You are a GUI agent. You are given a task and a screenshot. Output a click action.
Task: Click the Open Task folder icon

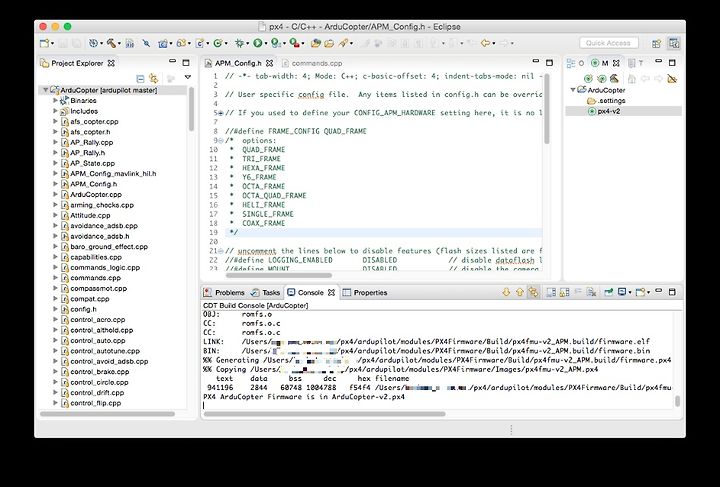pos(329,43)
